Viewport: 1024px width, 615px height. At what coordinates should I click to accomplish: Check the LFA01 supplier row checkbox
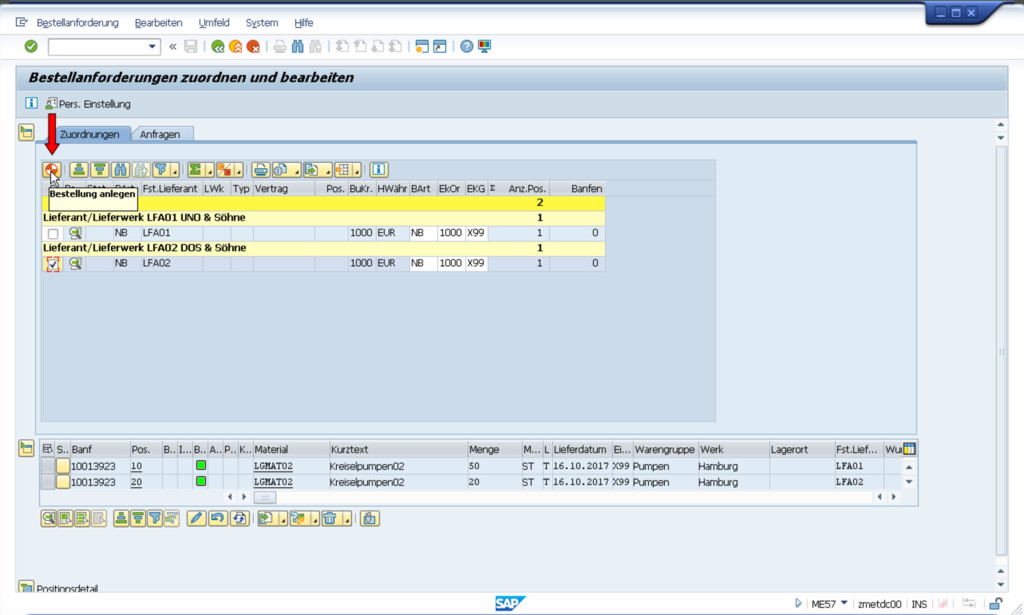[x=53, y=234]
